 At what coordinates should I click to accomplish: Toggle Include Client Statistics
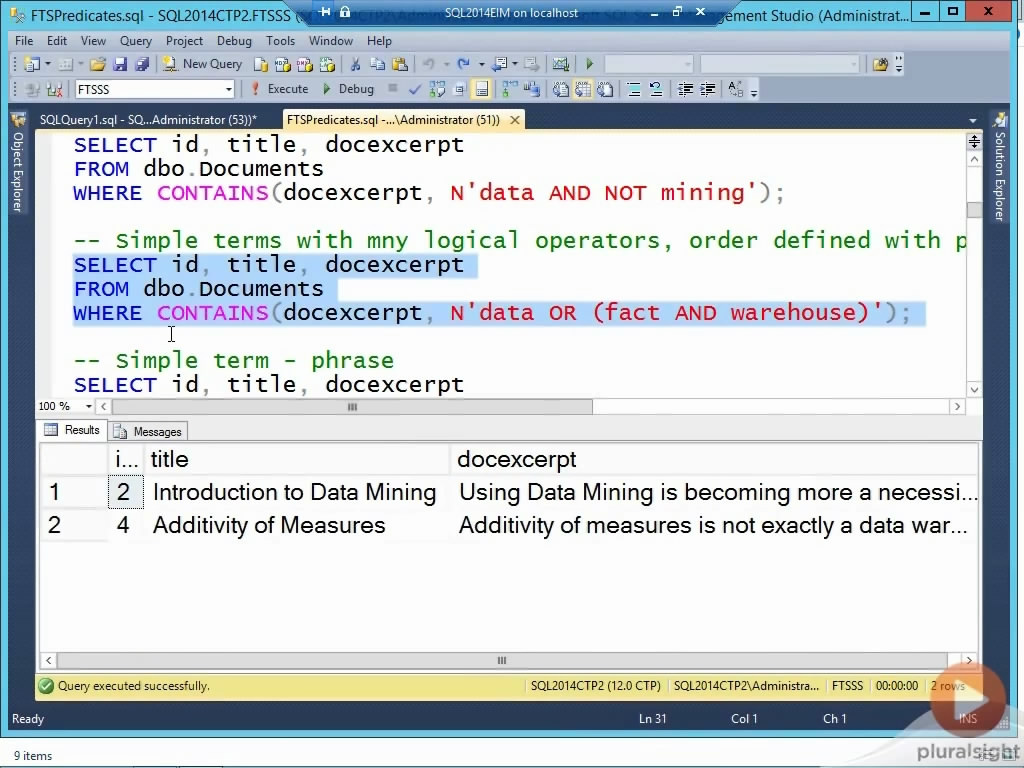point(532,89)
